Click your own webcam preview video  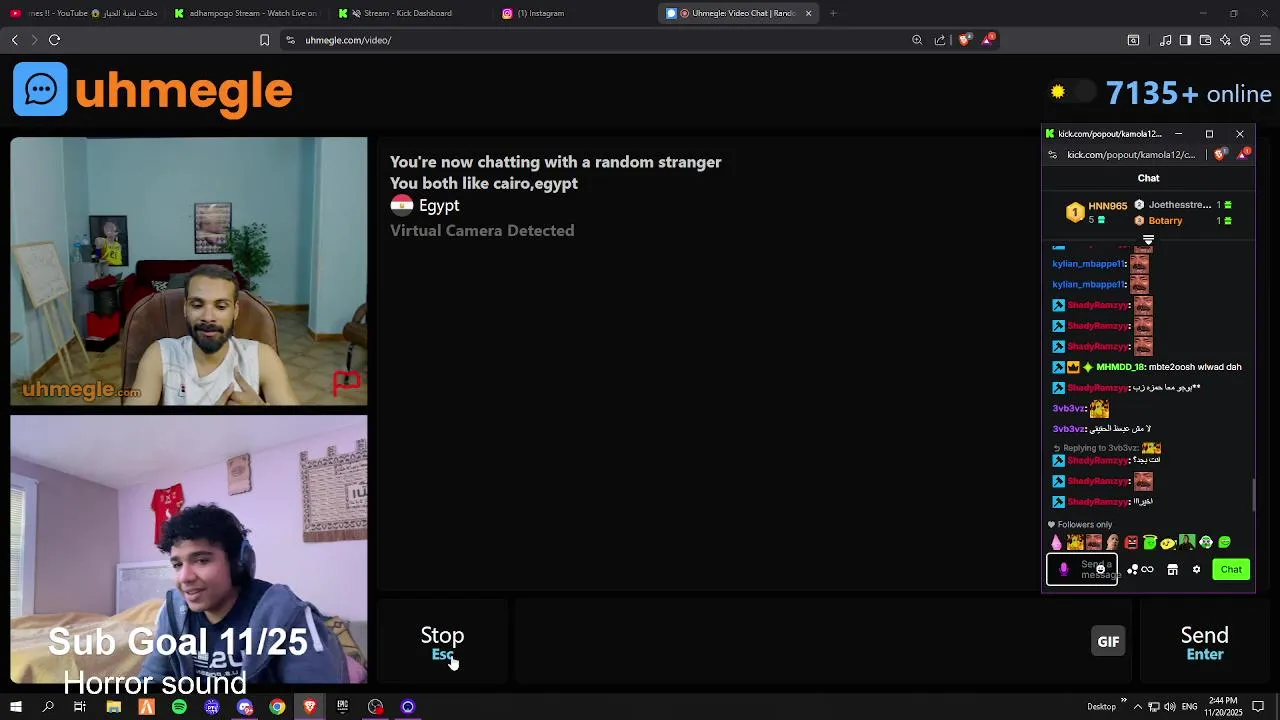click(x=189, y=549)
